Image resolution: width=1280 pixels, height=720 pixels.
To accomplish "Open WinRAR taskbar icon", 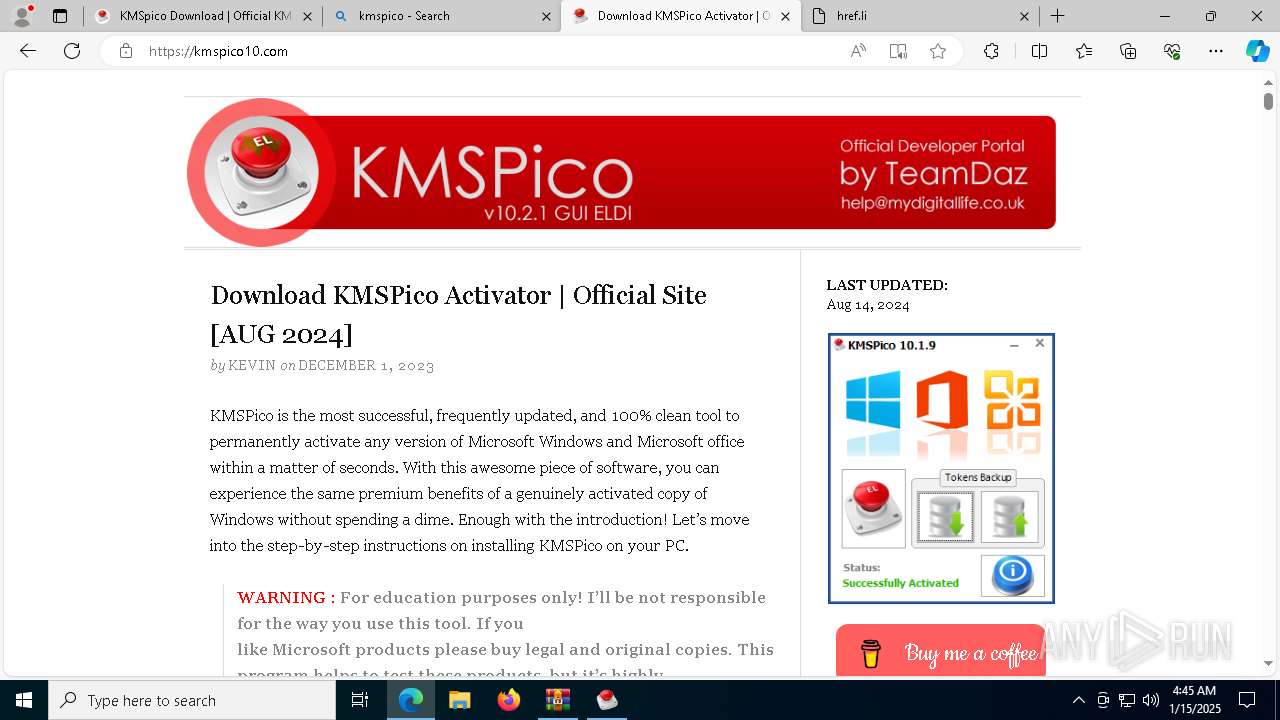I will (557, 700).
